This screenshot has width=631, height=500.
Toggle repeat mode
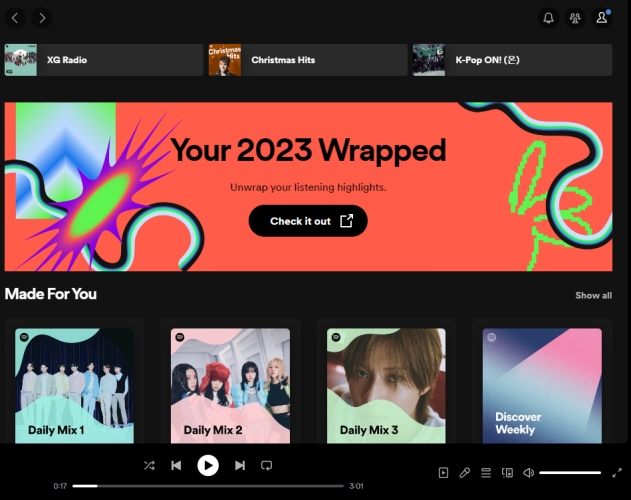266,465
